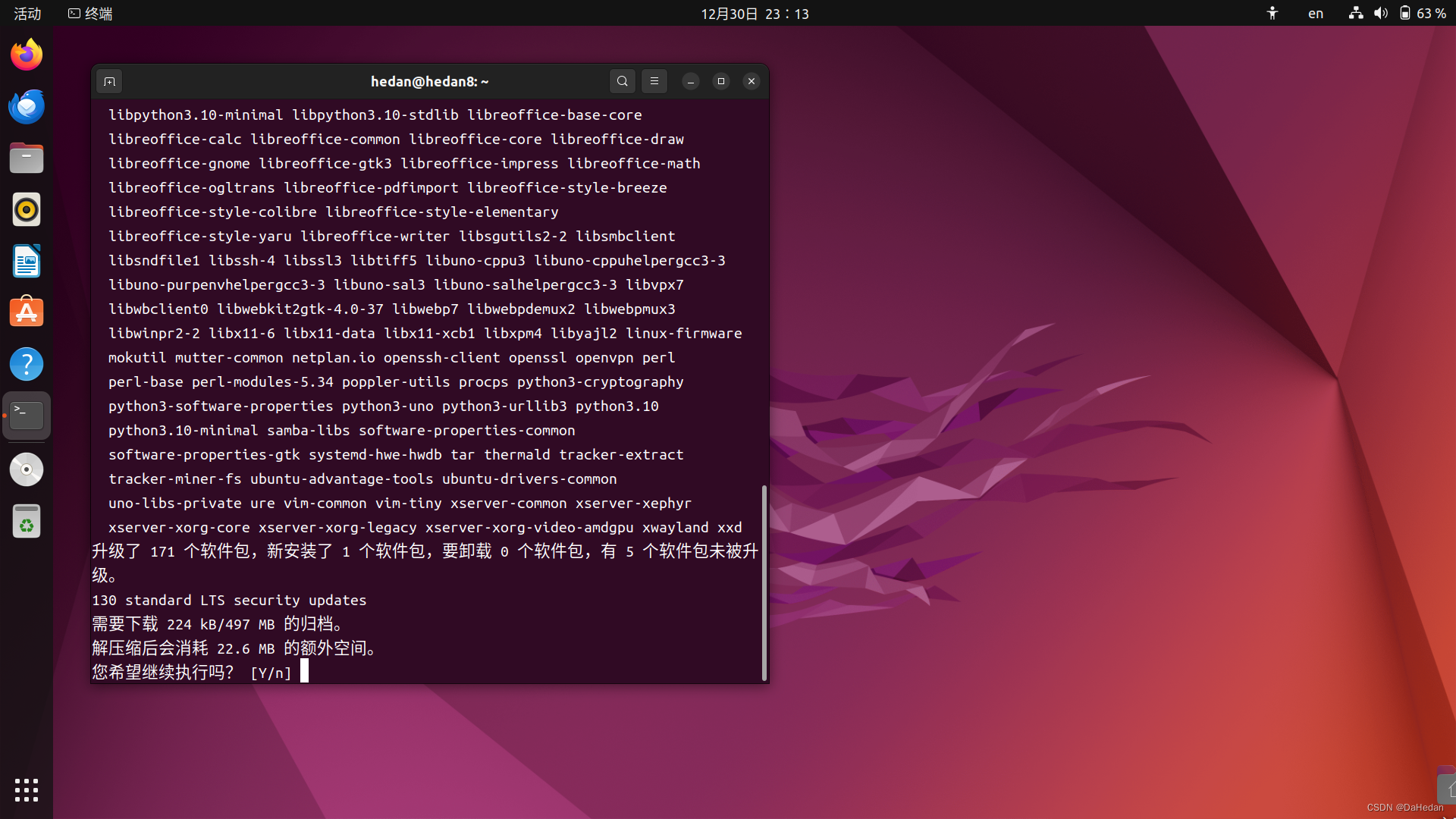Image resolution: width=1456 pixels, height=819 pixels.
Task: Open Ubuntu Software store icon
Action: point(27,312)
